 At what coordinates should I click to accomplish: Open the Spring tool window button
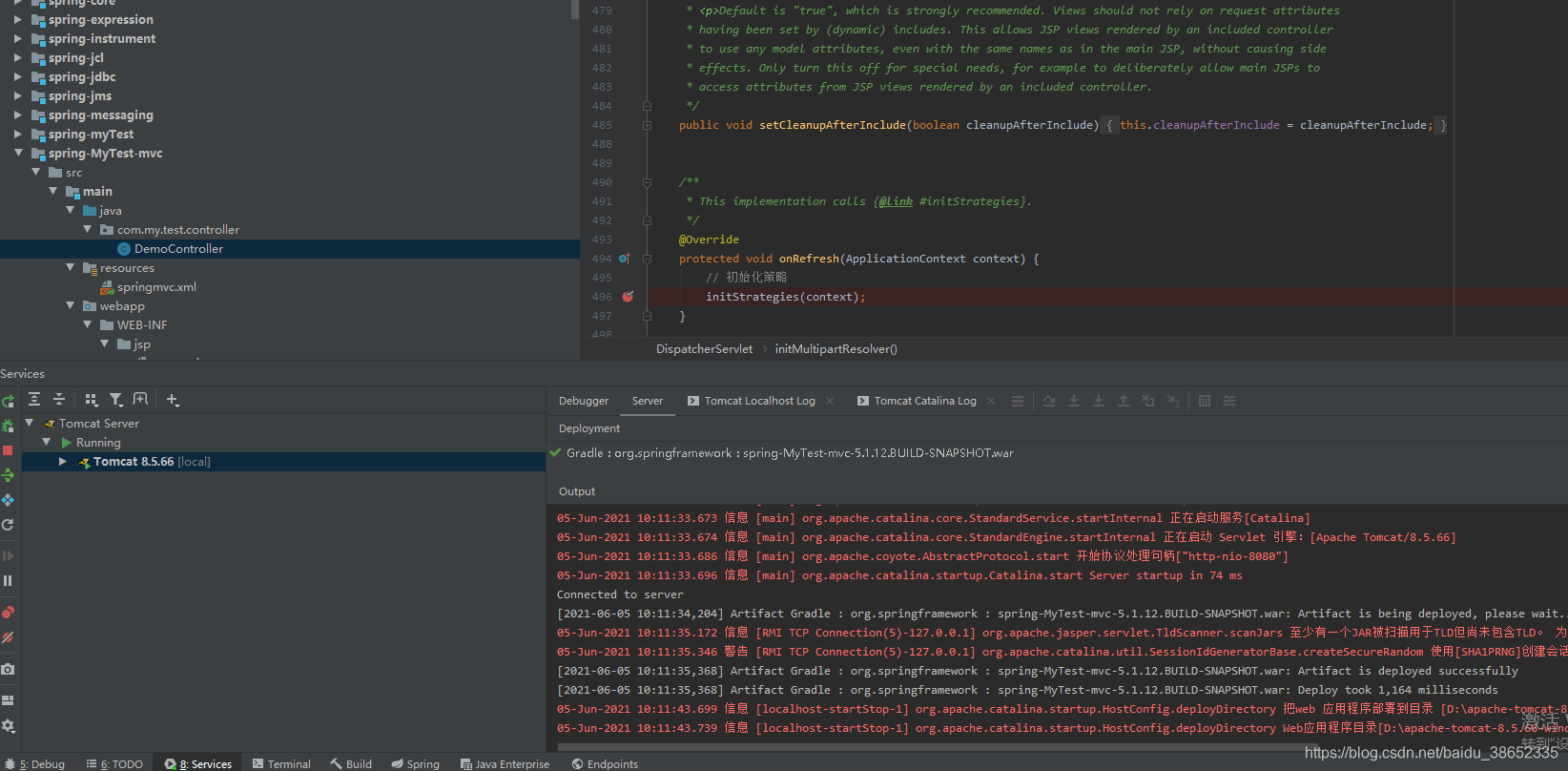pos(415,764)
